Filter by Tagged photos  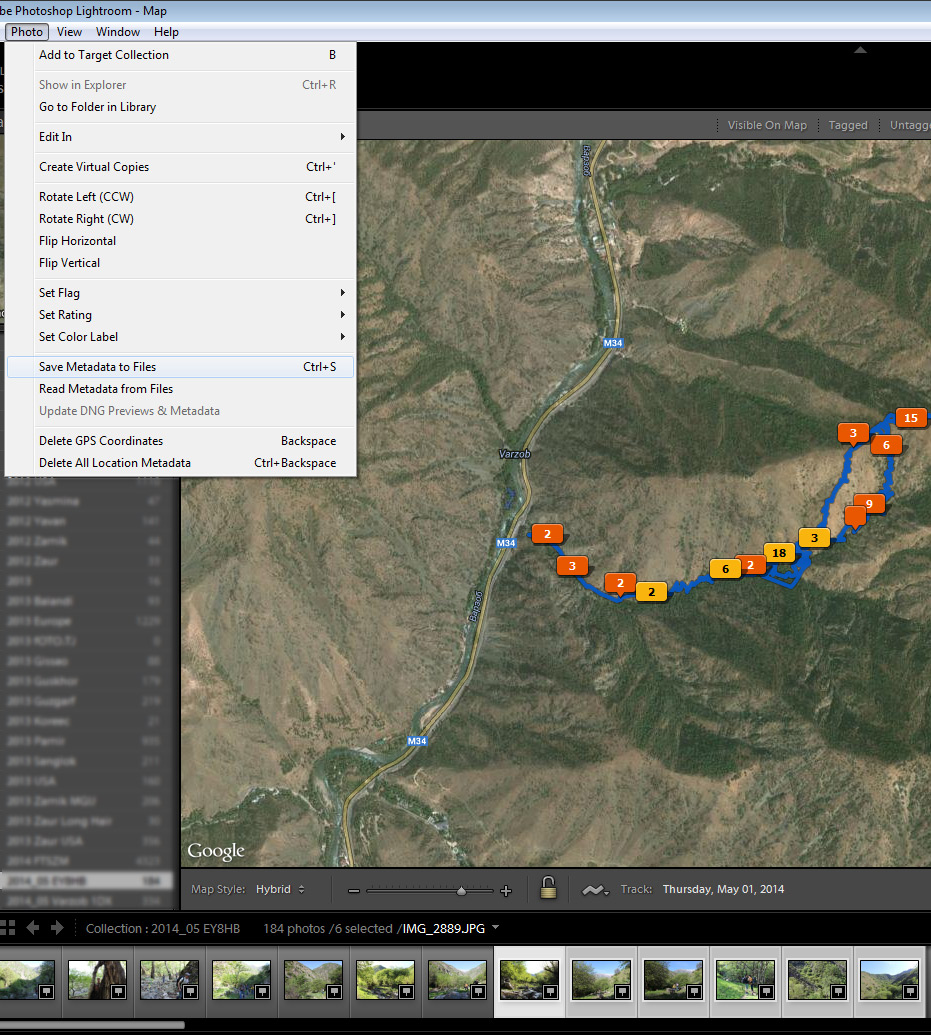click(848, 125)
